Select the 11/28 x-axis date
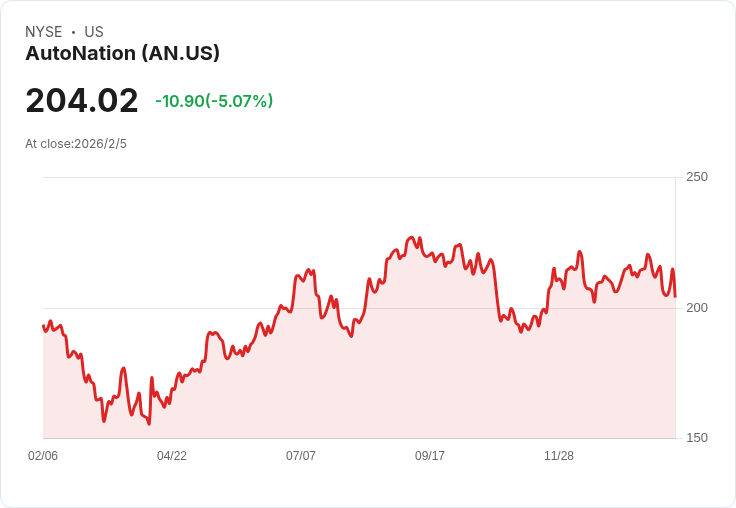Viewport: 736px width, 508px height. [559, 456]
